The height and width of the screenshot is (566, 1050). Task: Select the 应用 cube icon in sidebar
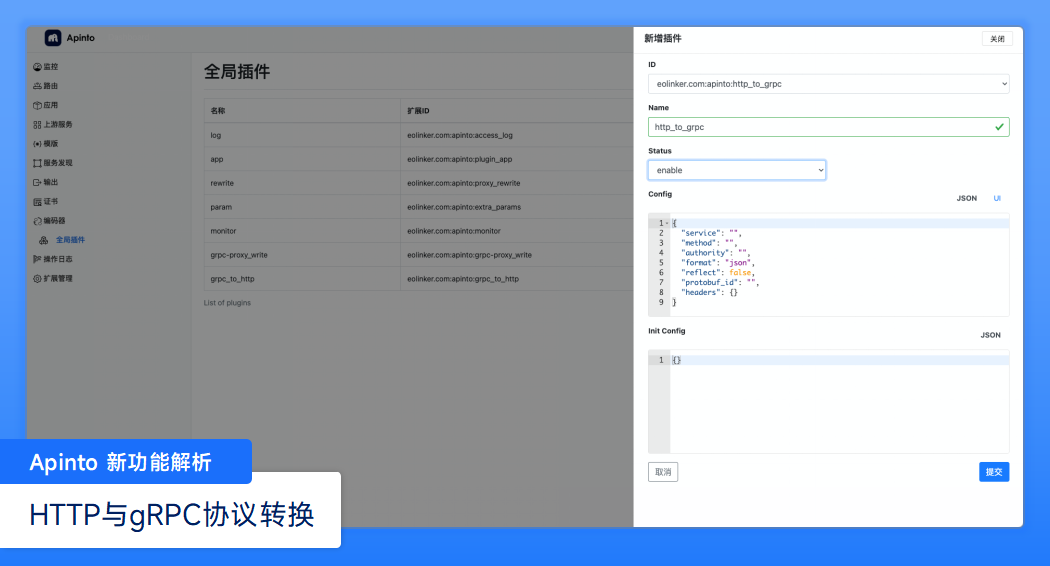38,105
